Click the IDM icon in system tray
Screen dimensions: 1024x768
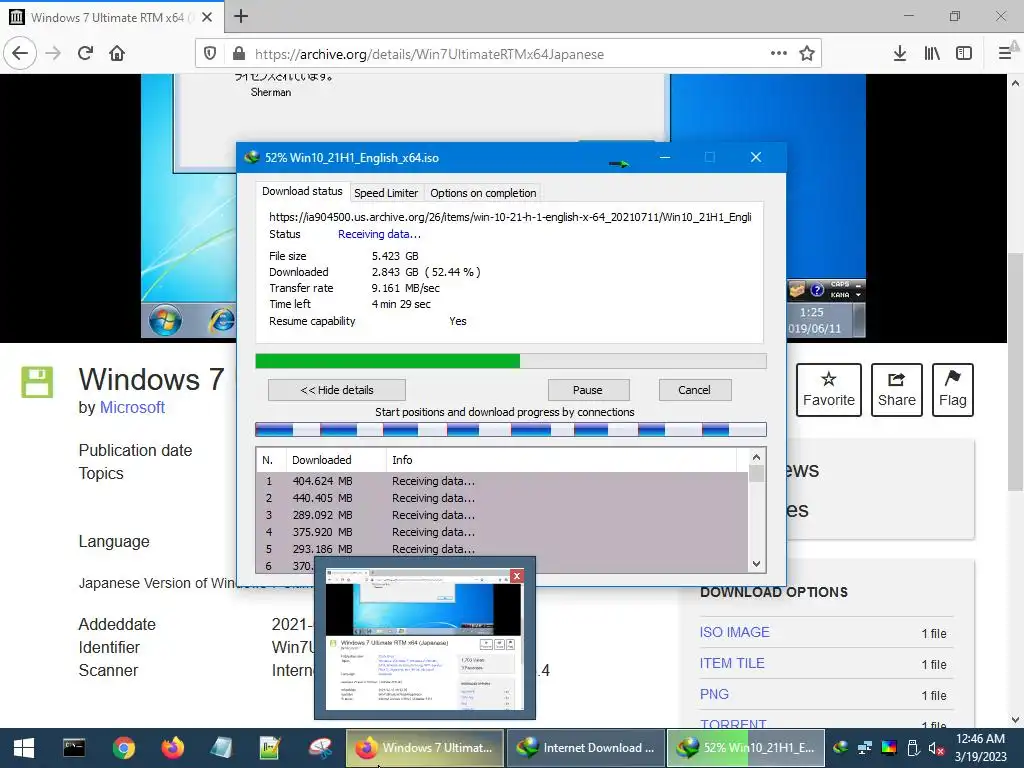[840, 748]
